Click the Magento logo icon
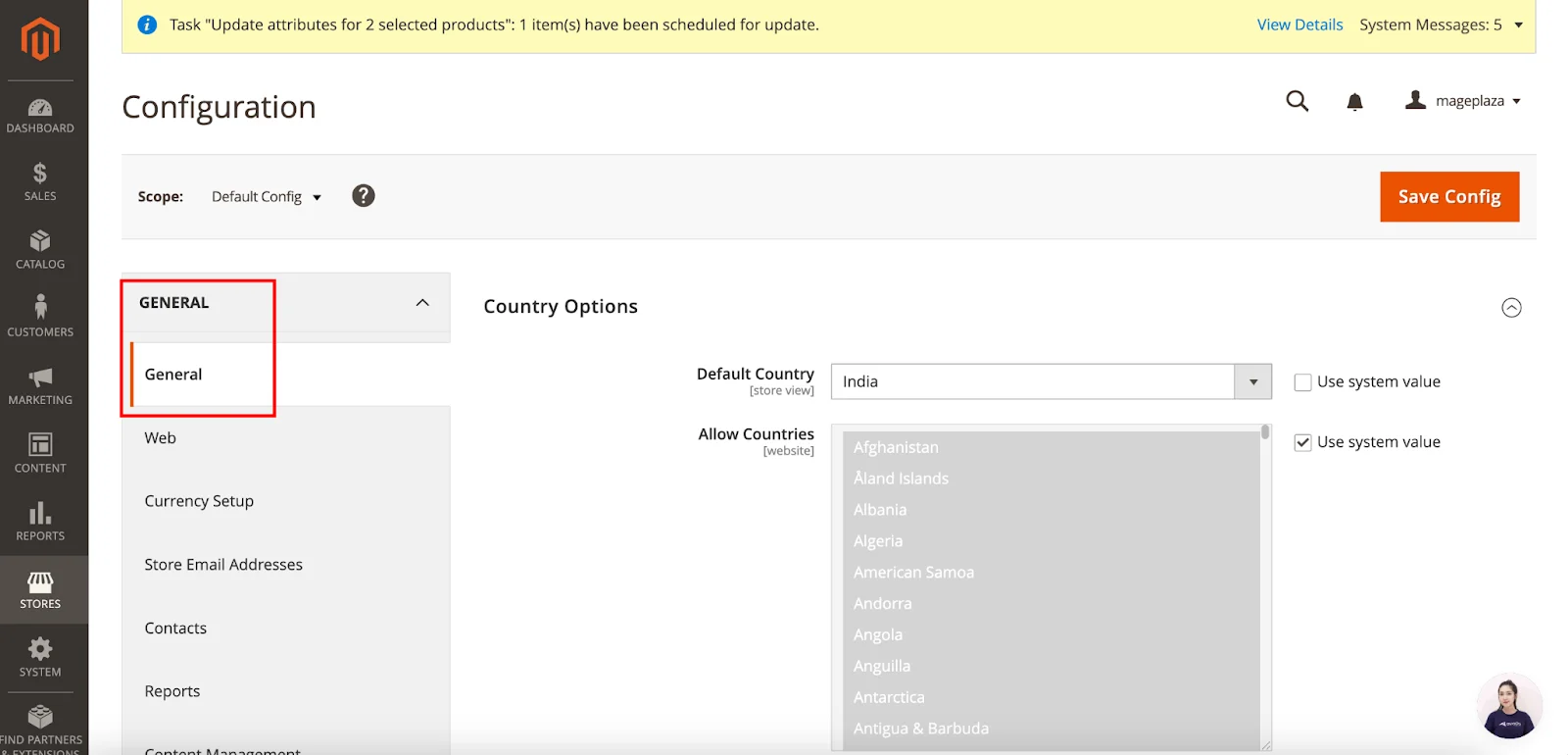Viewport: 1568px width, 755px height. [x=40, y=39]
